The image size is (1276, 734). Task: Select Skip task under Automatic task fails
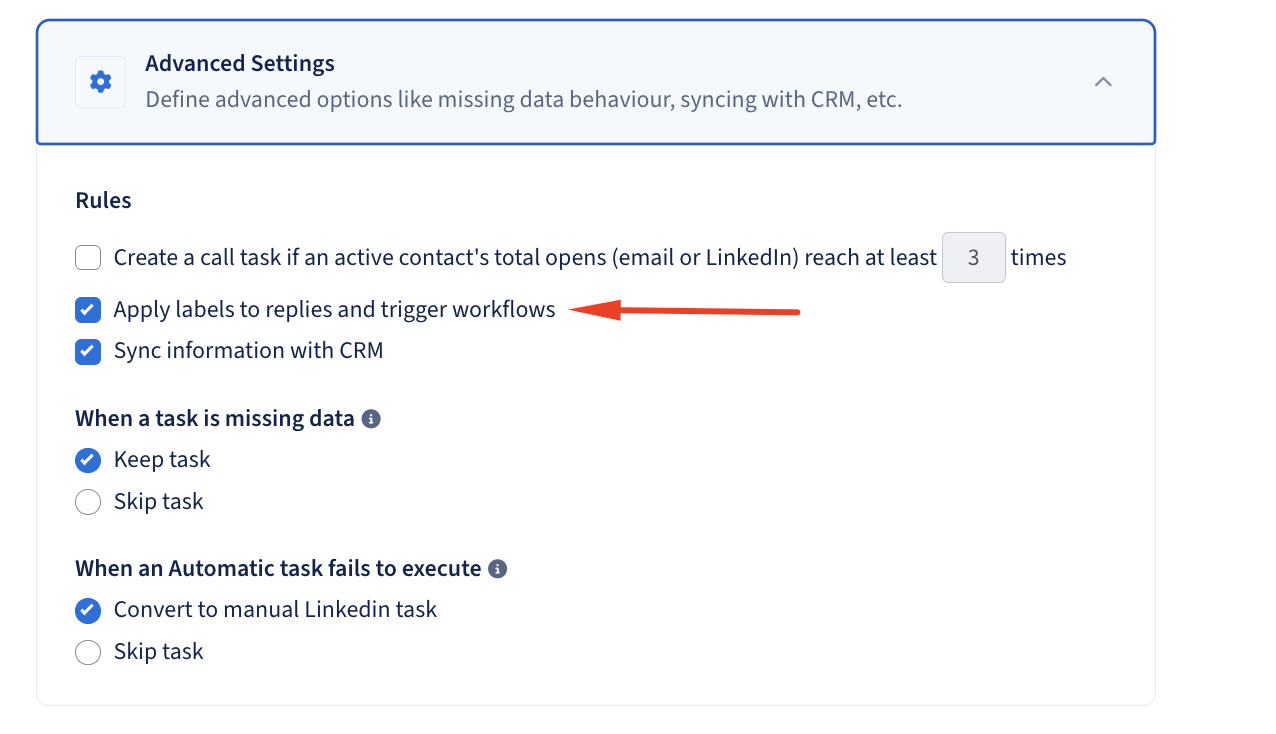[x=88, y=652]
